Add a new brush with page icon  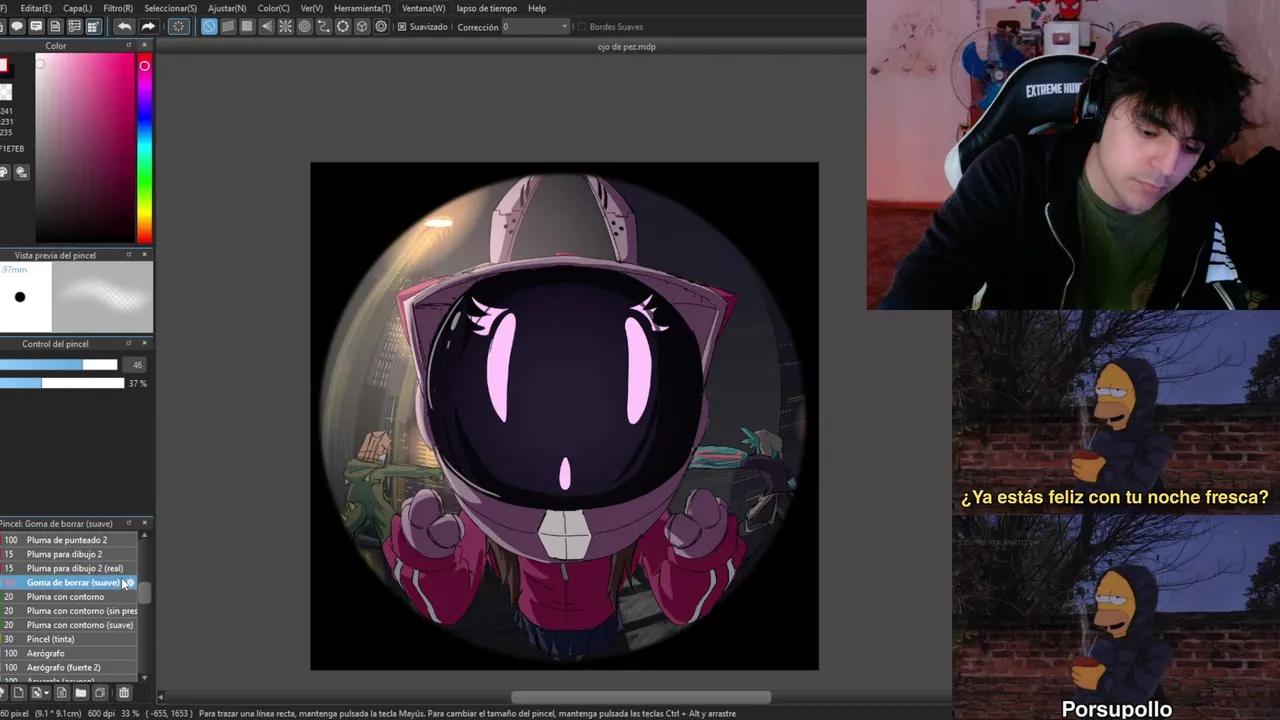[x=18, y=692]
